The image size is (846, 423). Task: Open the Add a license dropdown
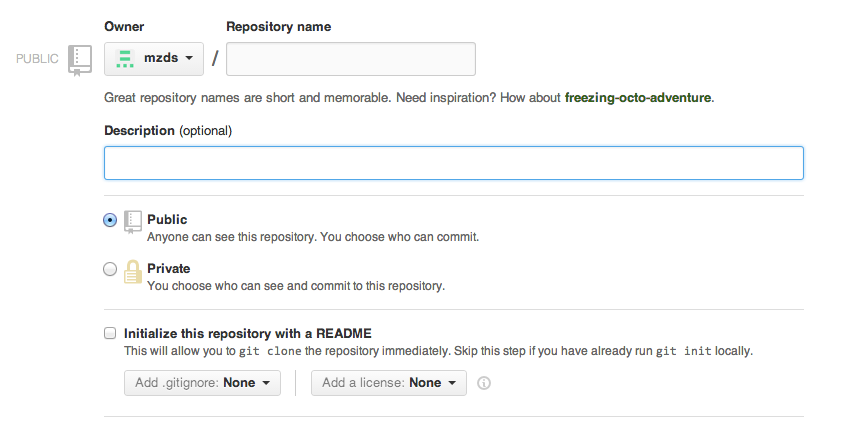click(388, 383)
